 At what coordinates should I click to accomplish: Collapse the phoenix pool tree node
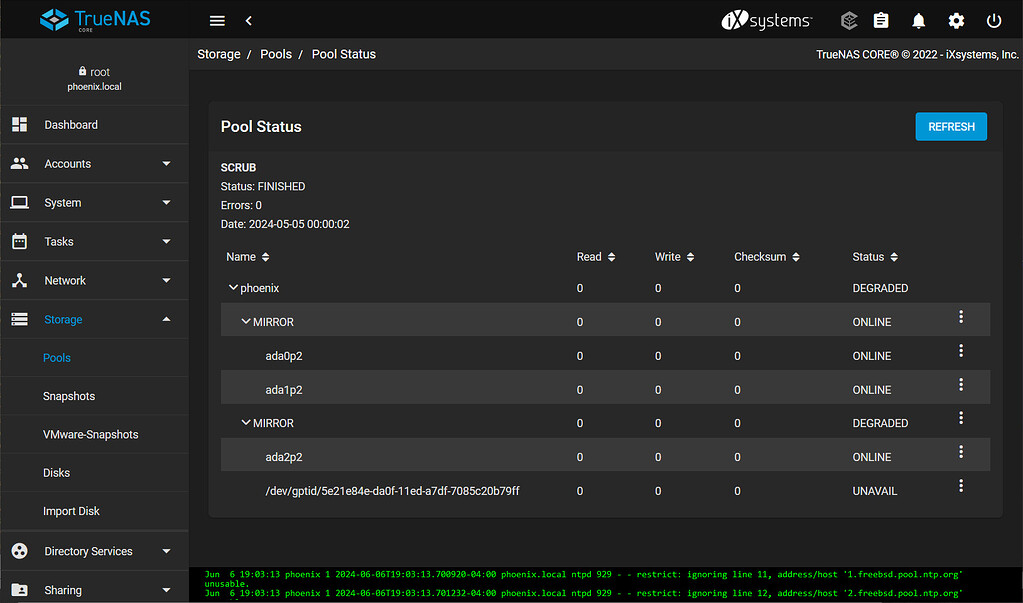tap(233, 288)
